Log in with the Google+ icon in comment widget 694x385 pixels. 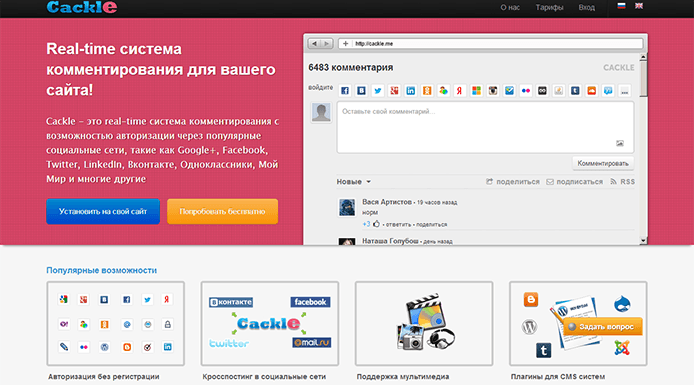[x=394, y=91]
